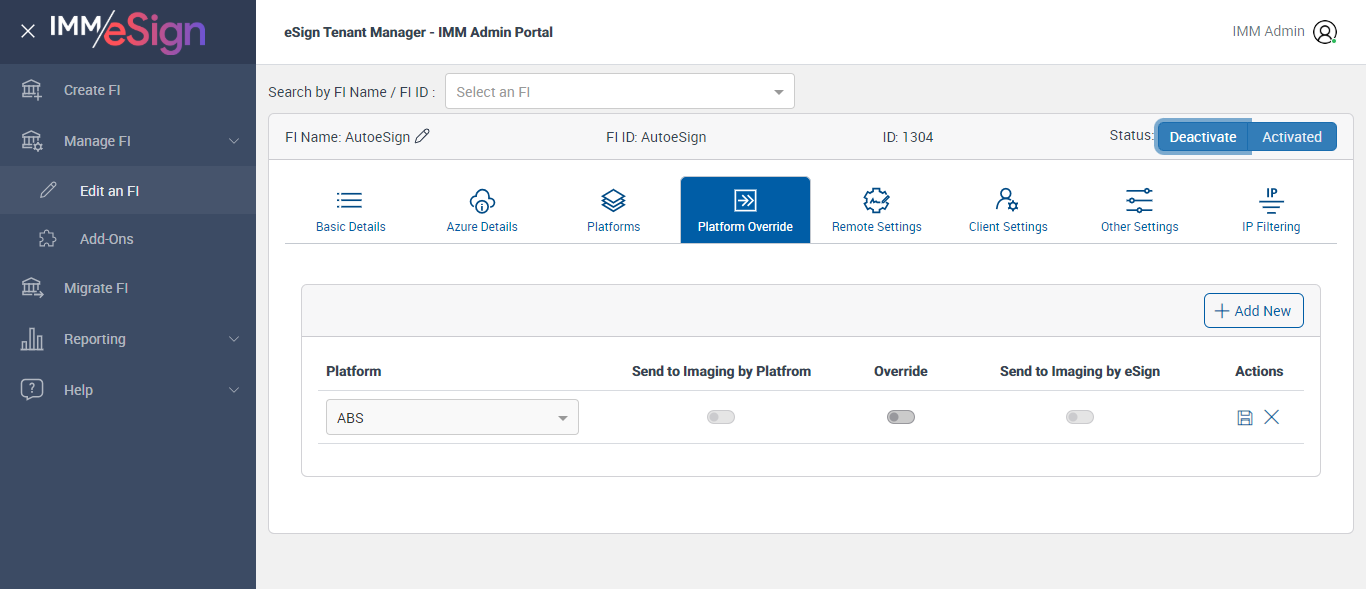Toggle Send to Imaging by Platfrom switch
The width and height of the screenshot is (1366, 589).
pyautogui.click(x=721, y=417)
